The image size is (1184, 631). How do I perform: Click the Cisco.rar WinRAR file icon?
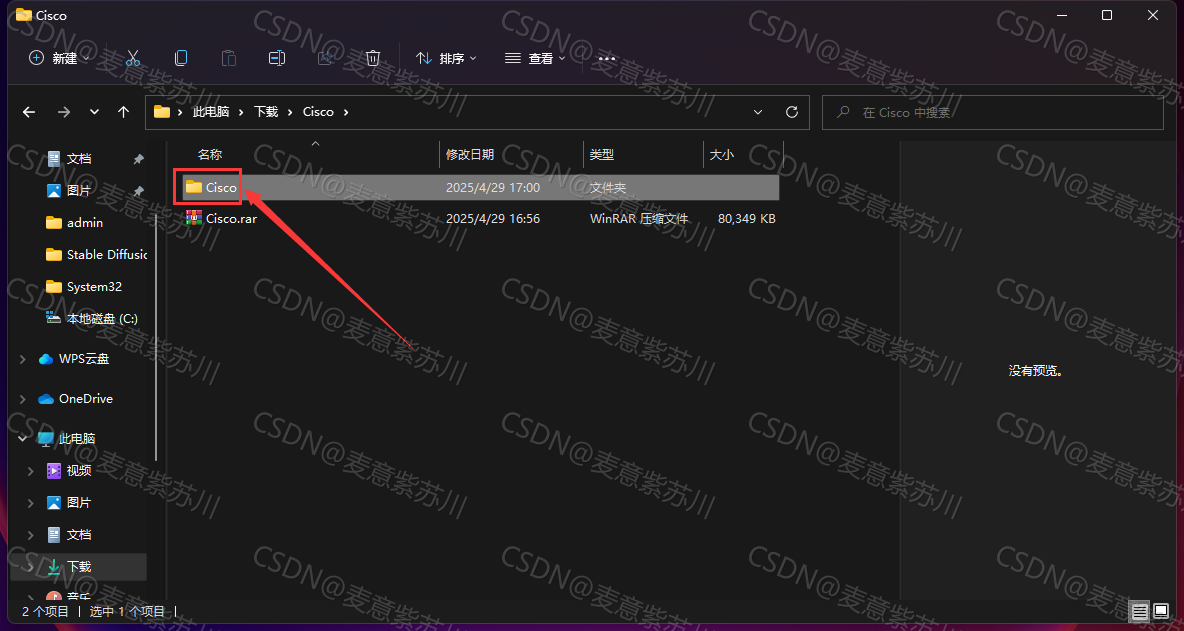pyautogui.click(x=194, y=218)
